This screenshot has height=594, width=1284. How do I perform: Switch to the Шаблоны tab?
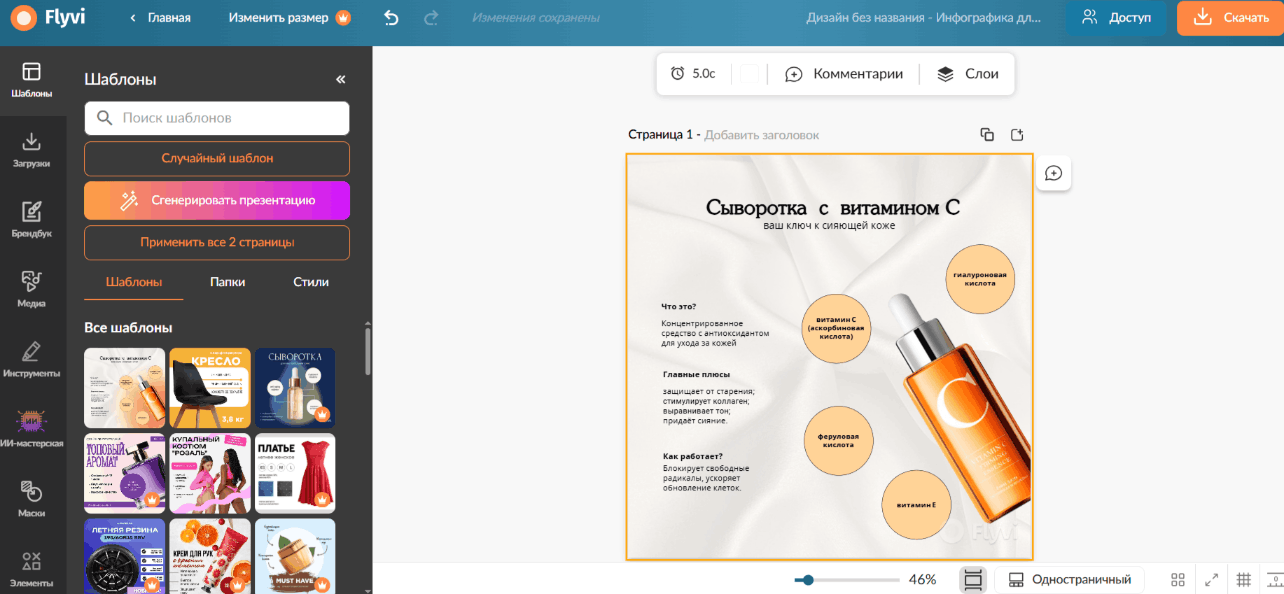click(134, 282)
